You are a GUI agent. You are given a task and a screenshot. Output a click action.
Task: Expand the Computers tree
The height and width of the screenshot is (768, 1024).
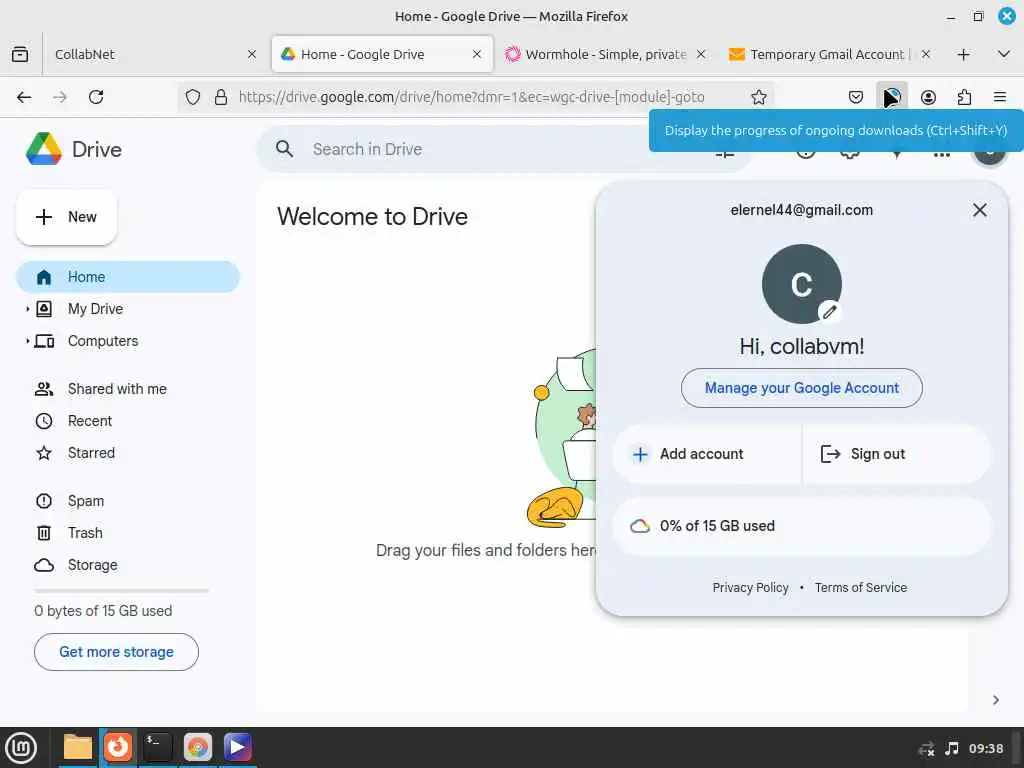click(27, 341)
